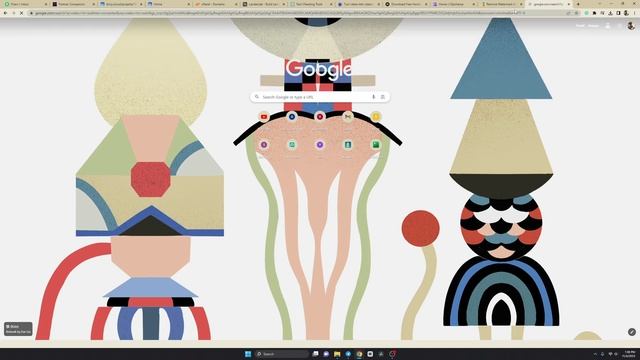
Task: Open the Google account avatar on page
Action: pos(631,26)
